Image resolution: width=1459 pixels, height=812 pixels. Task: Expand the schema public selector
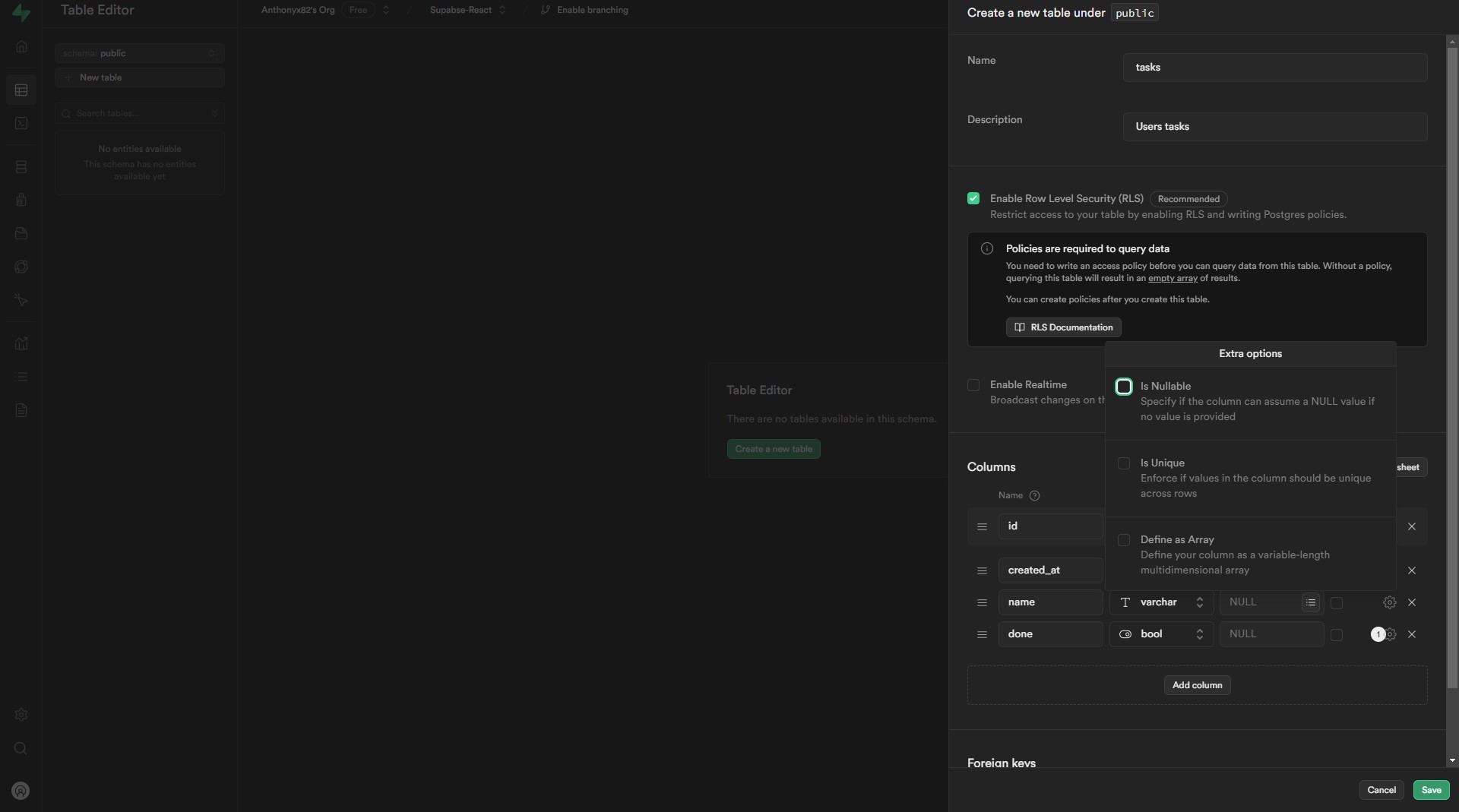pyautogui.click(x=139, y=53)
